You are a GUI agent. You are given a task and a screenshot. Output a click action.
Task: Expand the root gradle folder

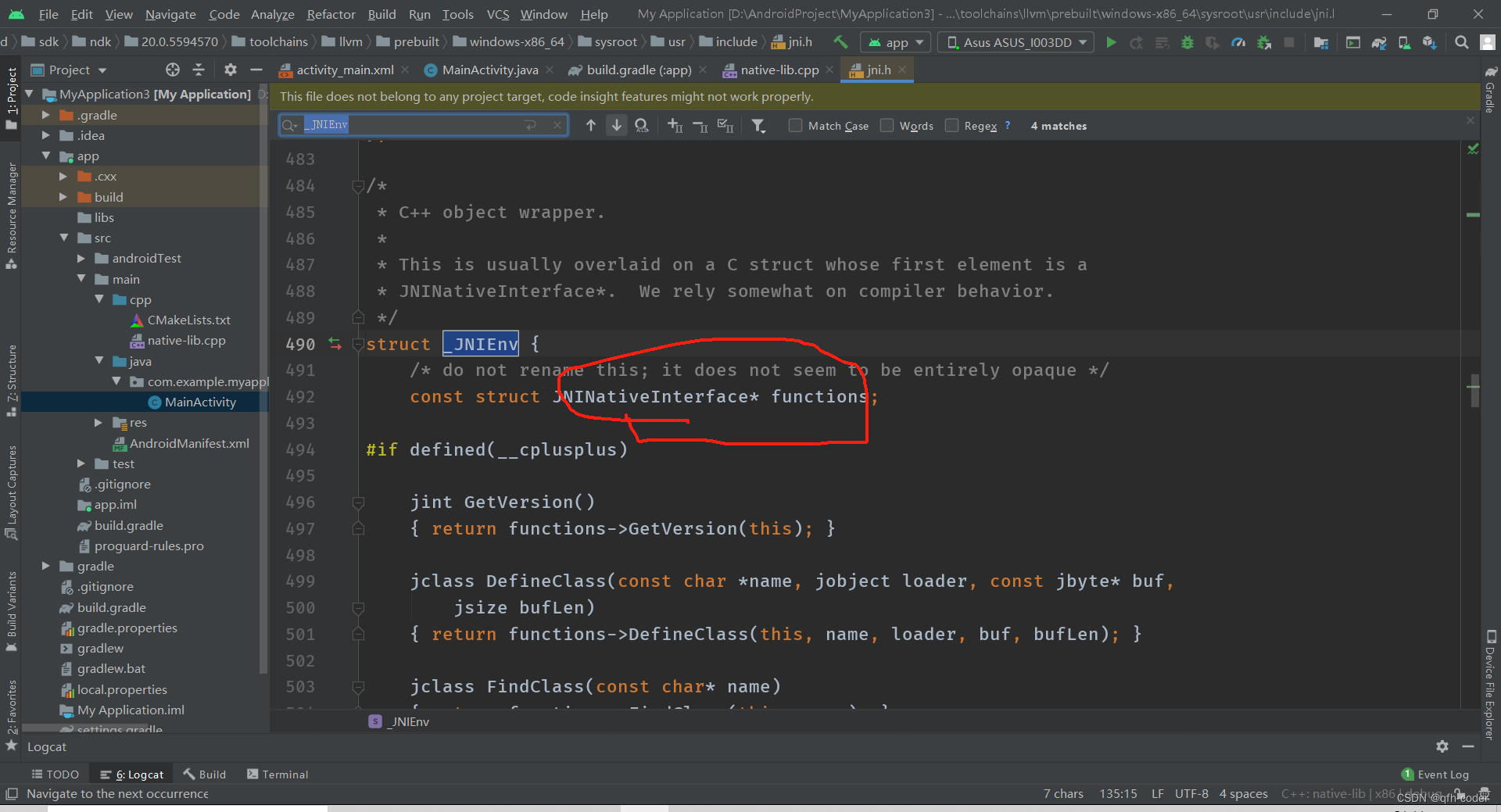click(46, 566)
